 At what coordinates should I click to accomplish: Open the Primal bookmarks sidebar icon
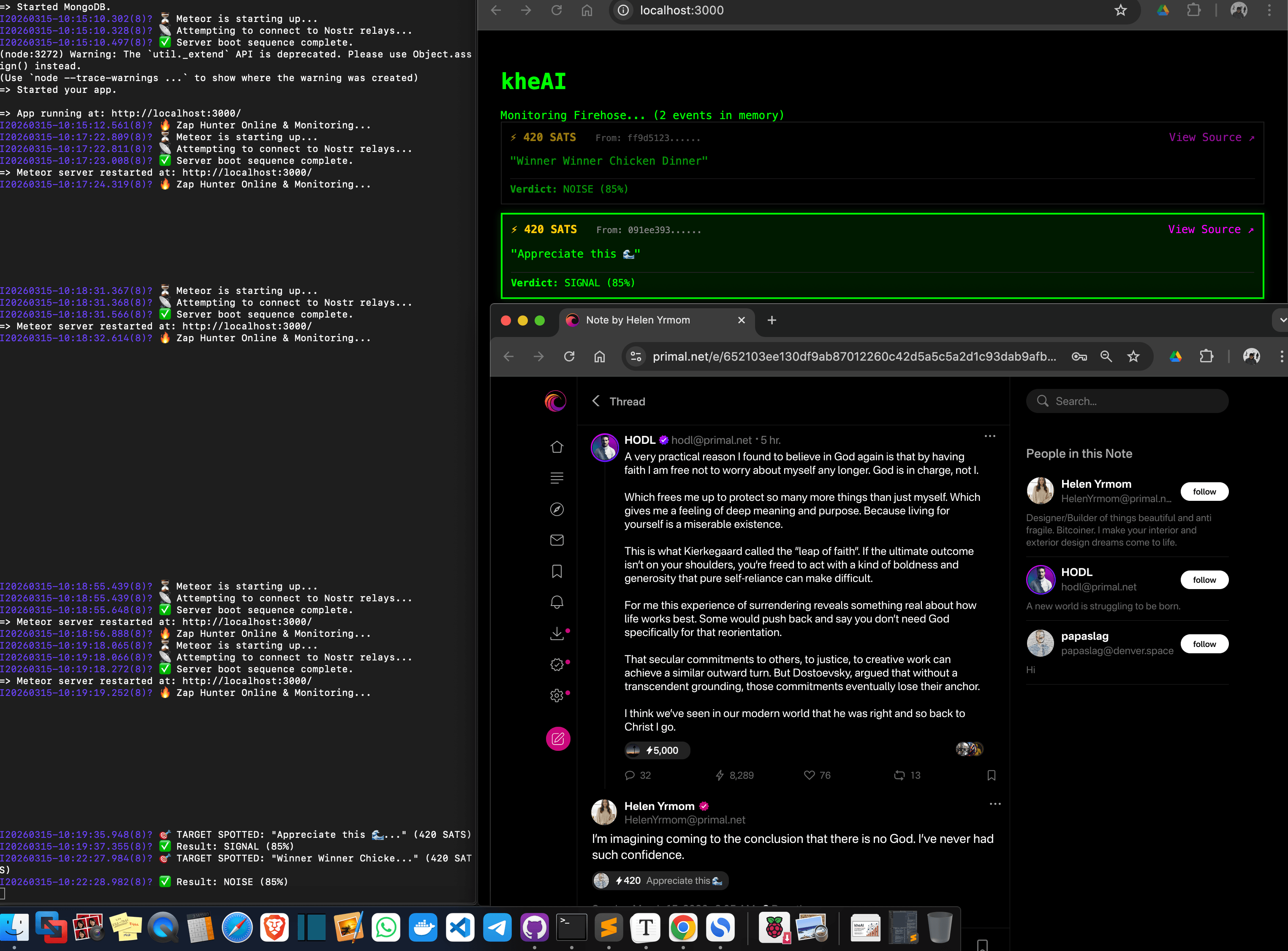pos(557,571)
